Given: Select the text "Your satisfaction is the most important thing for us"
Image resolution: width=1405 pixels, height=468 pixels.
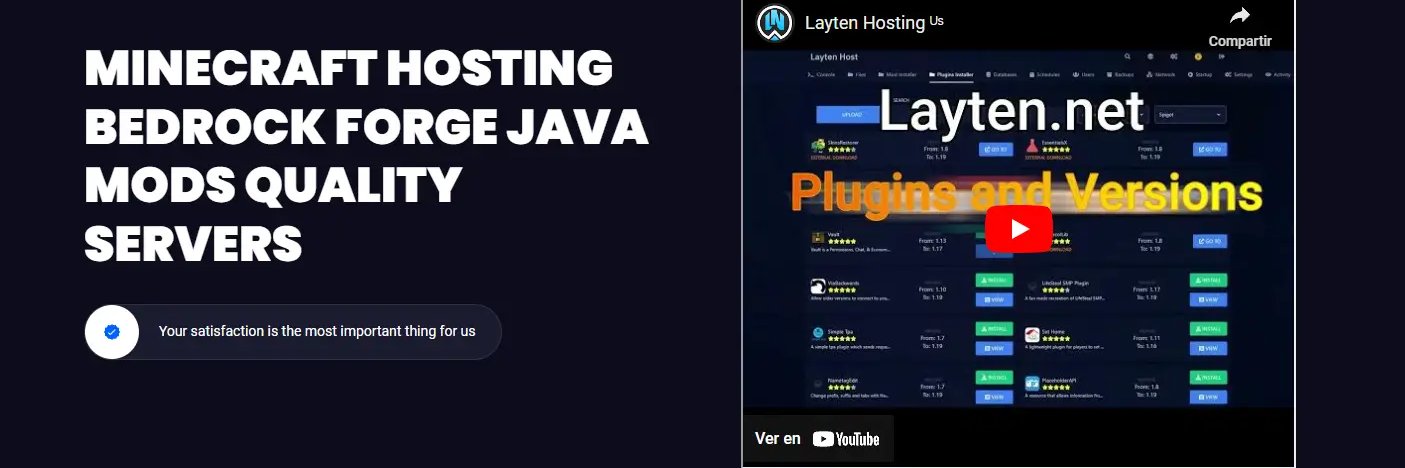Looking at the screenshot, I should 317,331.
